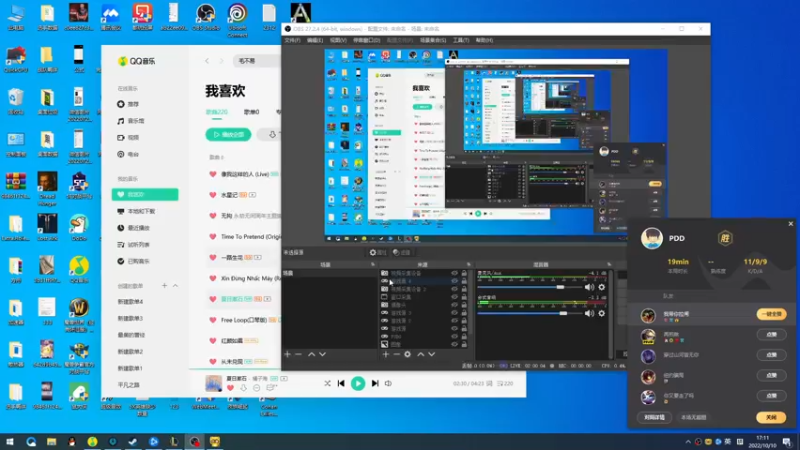
Task: Click 一键全赞 button in PDD match popup
Action: point(771,314)
